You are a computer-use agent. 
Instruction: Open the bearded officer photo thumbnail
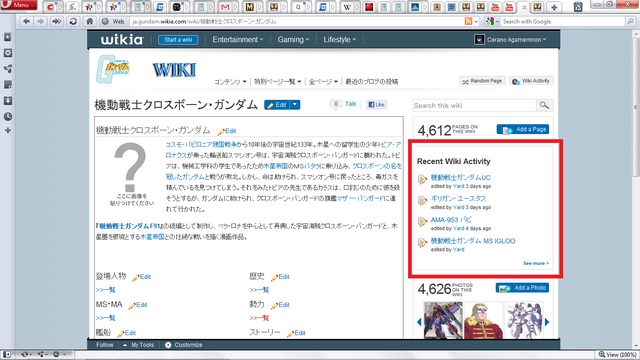pos(483,320)
